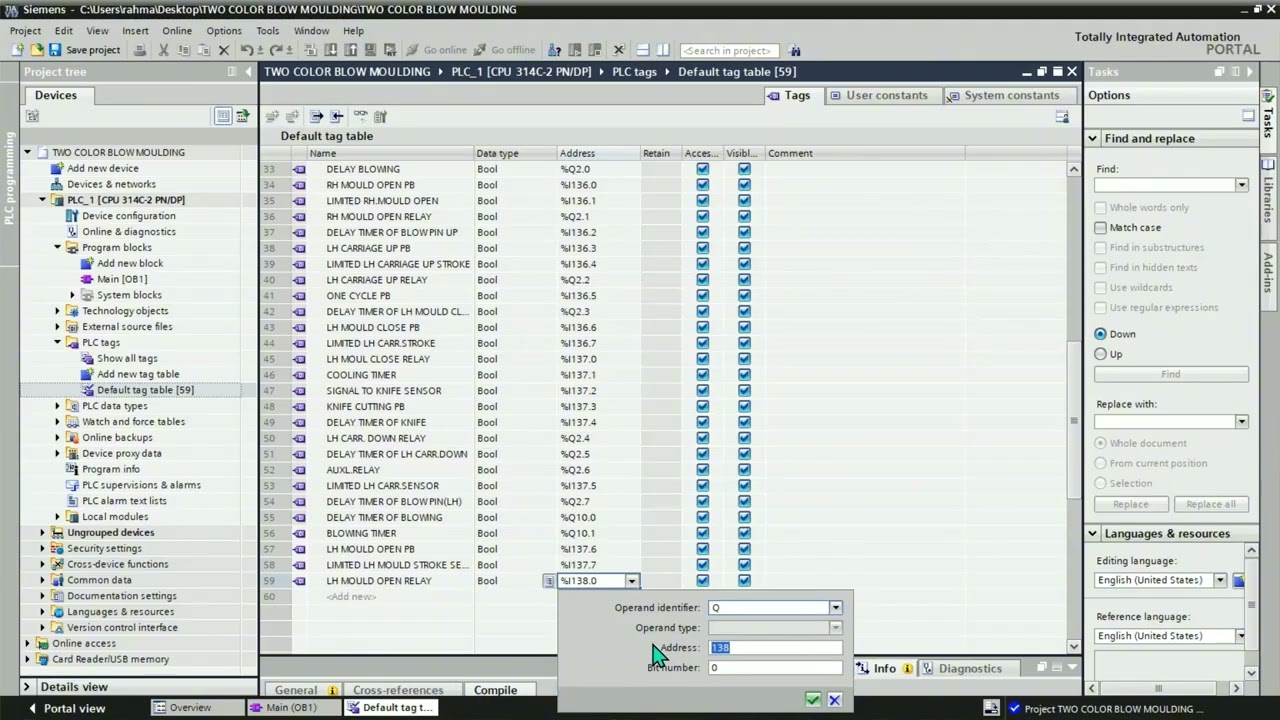Click the Cut scissors icon
The height and width of the screenshot is (720, 1280).
tap(163, 50)
